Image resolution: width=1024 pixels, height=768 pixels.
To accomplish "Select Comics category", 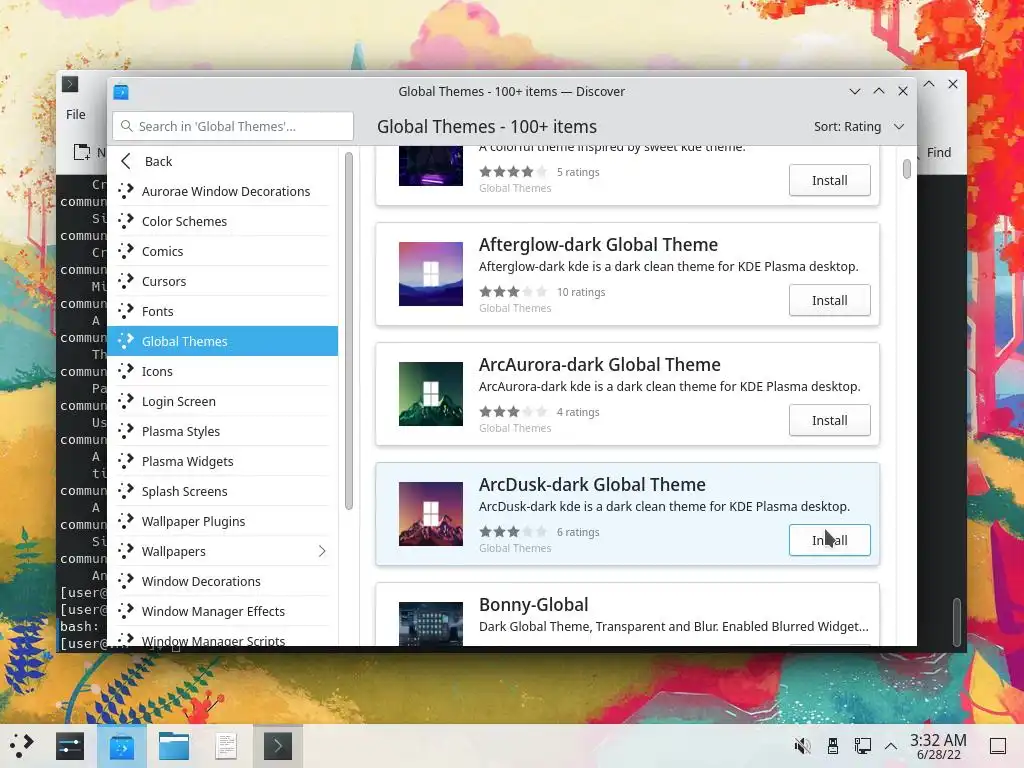I will 222,251.
